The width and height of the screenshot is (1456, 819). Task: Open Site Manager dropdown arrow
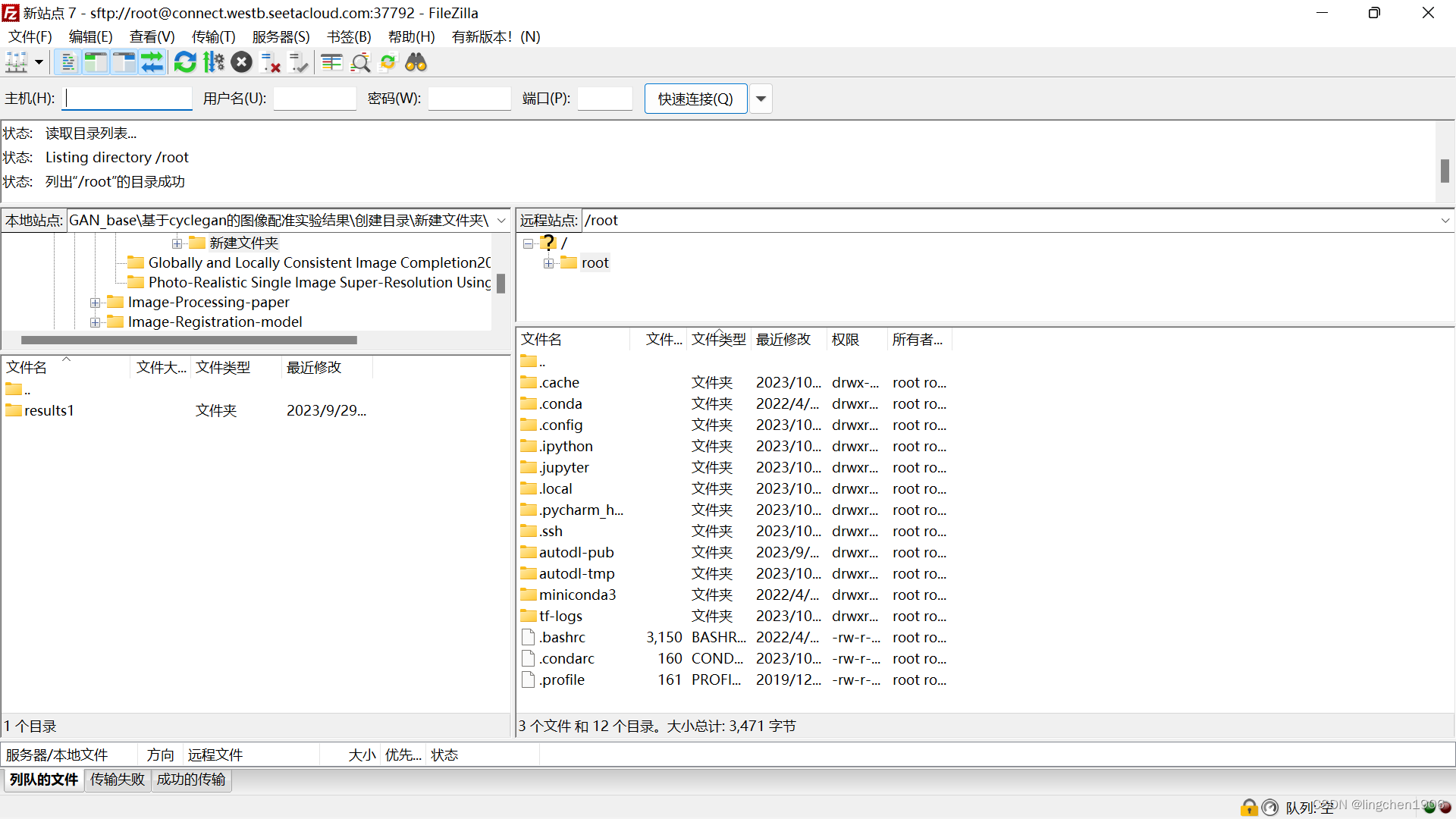click(39, 62)
